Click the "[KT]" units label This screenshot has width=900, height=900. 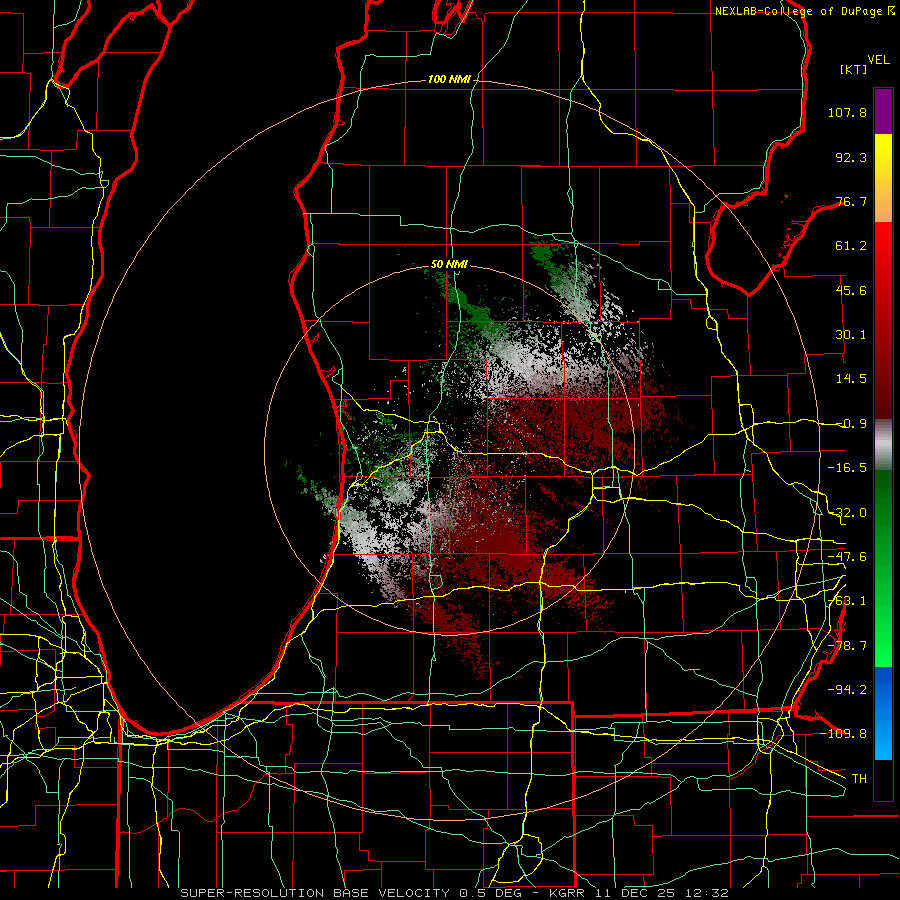(x=854, y=69)
